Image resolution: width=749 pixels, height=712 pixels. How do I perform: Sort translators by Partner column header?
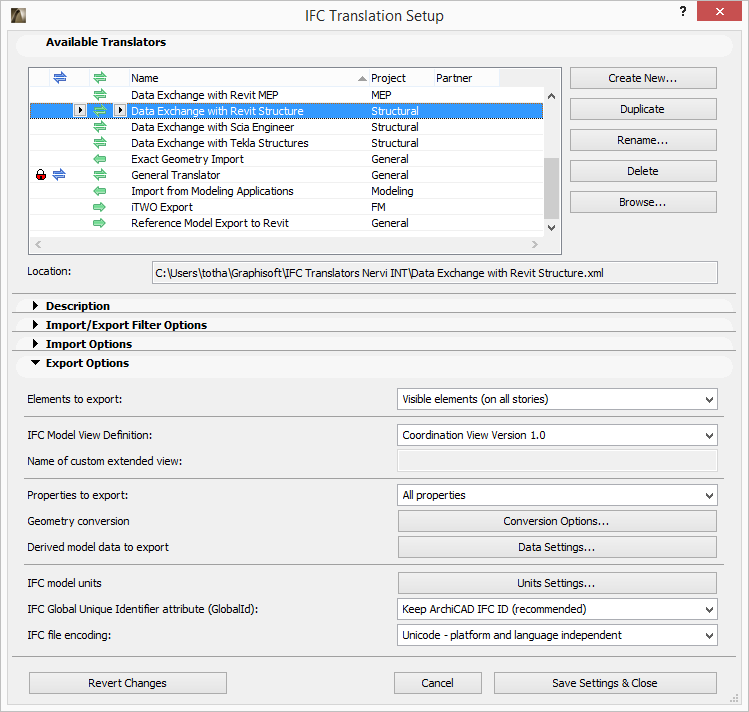click(467, 78)
